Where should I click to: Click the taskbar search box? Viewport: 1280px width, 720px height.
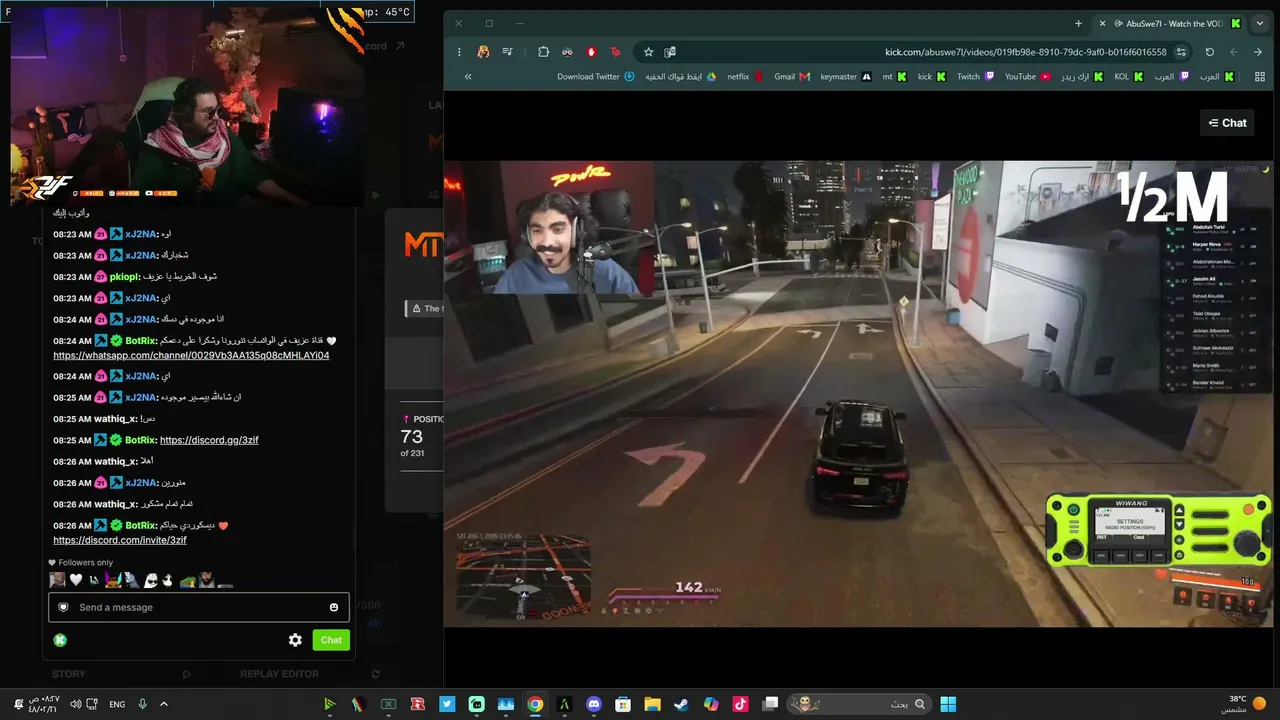pyautogui.click(x=861, y=704)
